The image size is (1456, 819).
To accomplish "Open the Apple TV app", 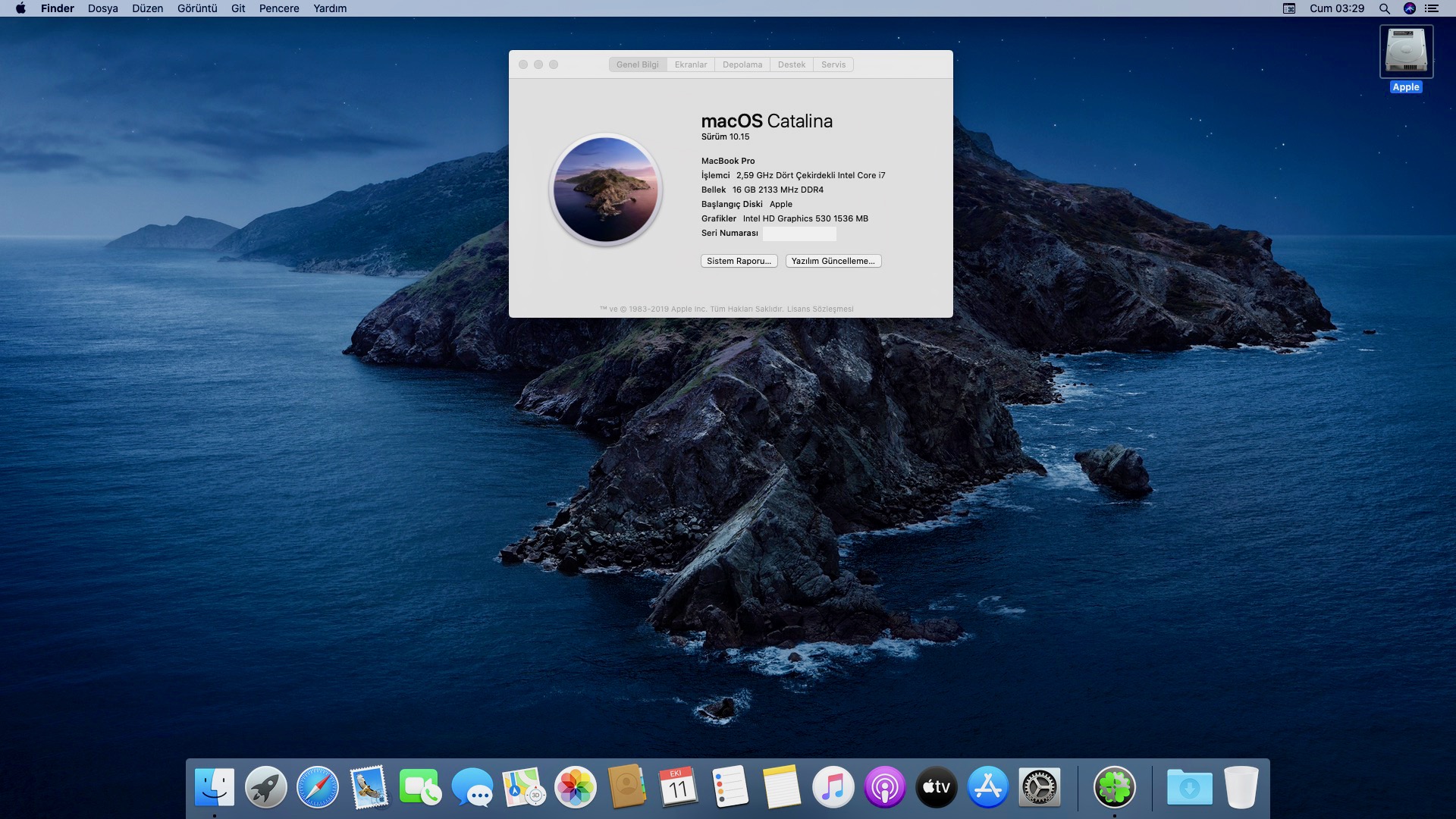I will click(x=936, y=788).
